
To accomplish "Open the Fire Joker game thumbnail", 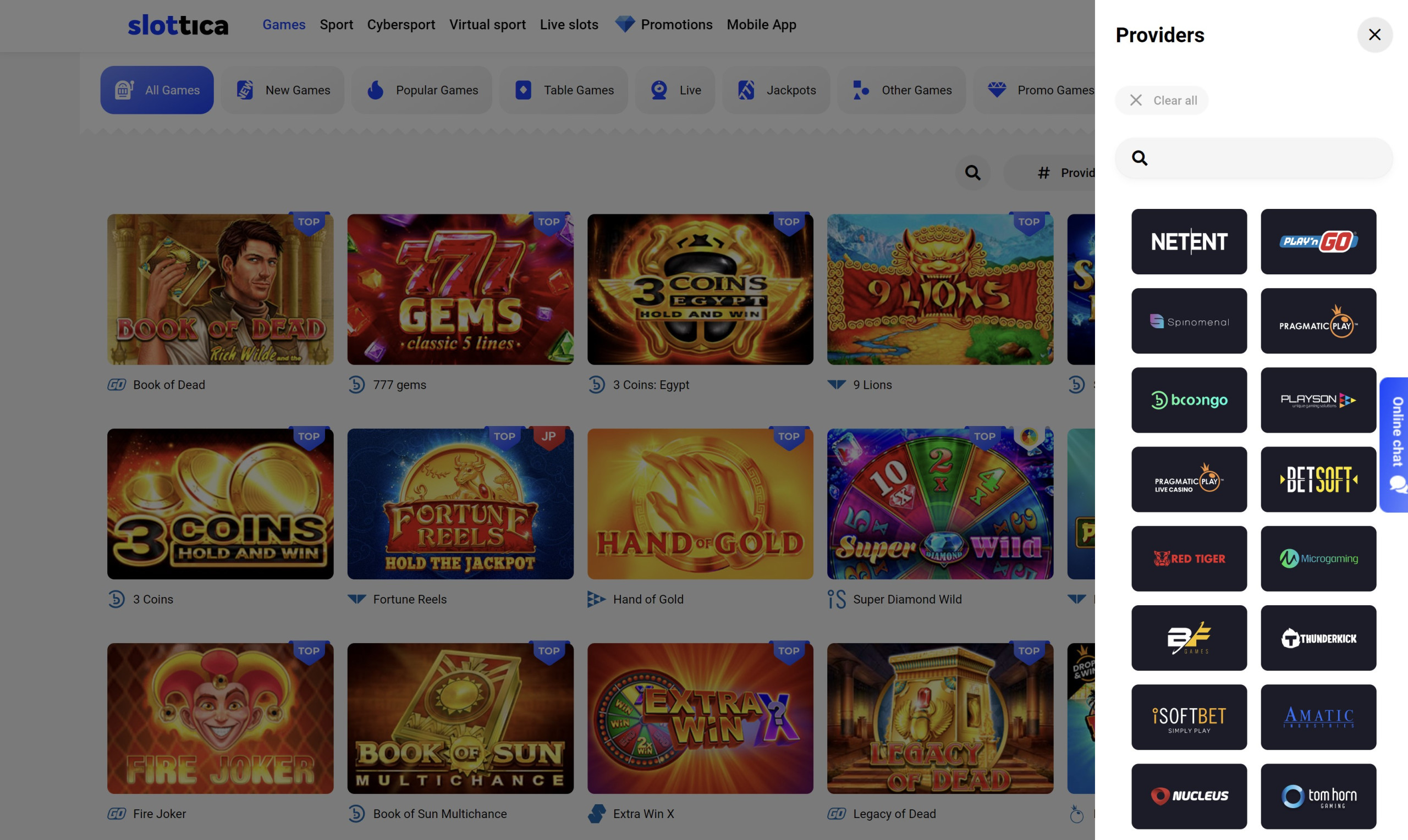I will click(220, 719).
